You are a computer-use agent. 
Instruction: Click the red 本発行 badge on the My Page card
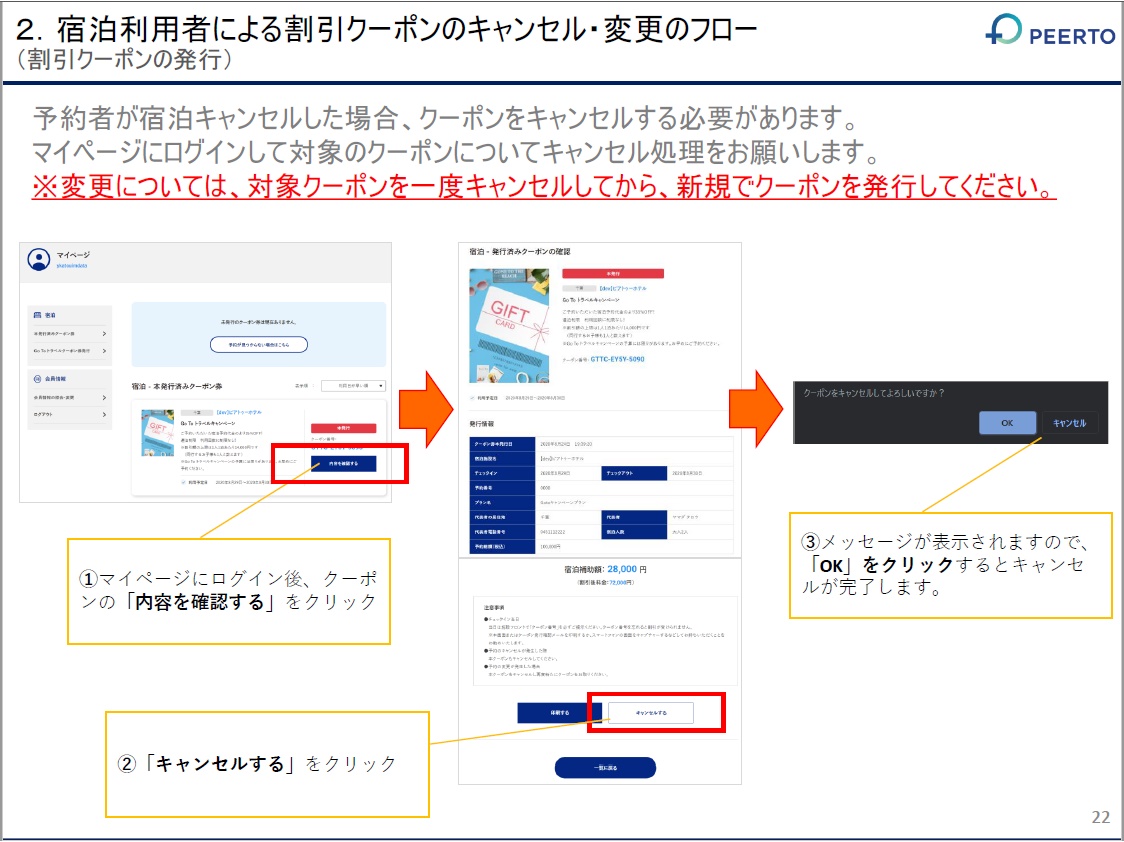(x=343, y=428)
